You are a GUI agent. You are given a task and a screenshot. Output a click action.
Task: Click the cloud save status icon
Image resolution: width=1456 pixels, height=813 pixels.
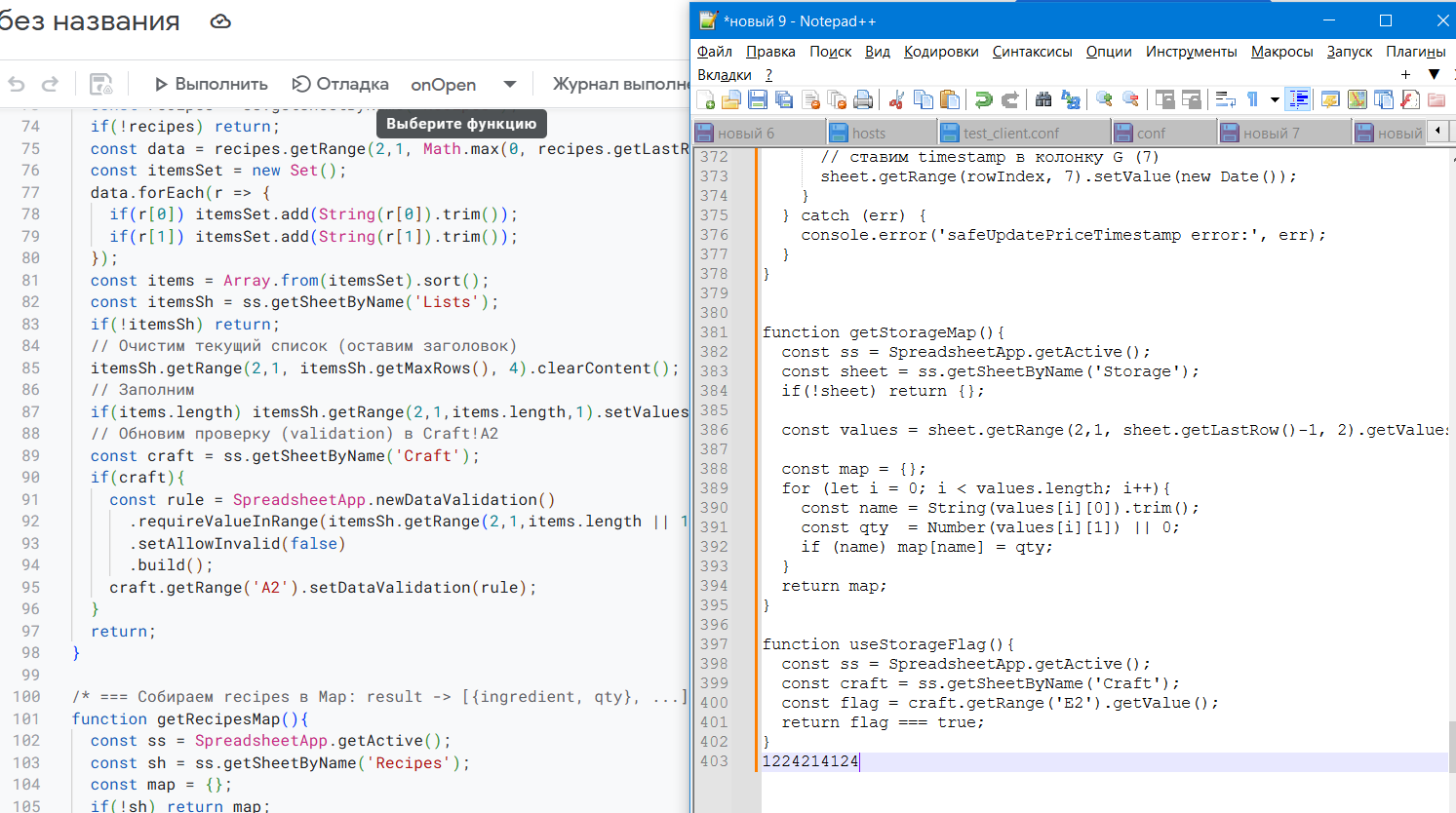pyautogui.click(x=221, y=21)
